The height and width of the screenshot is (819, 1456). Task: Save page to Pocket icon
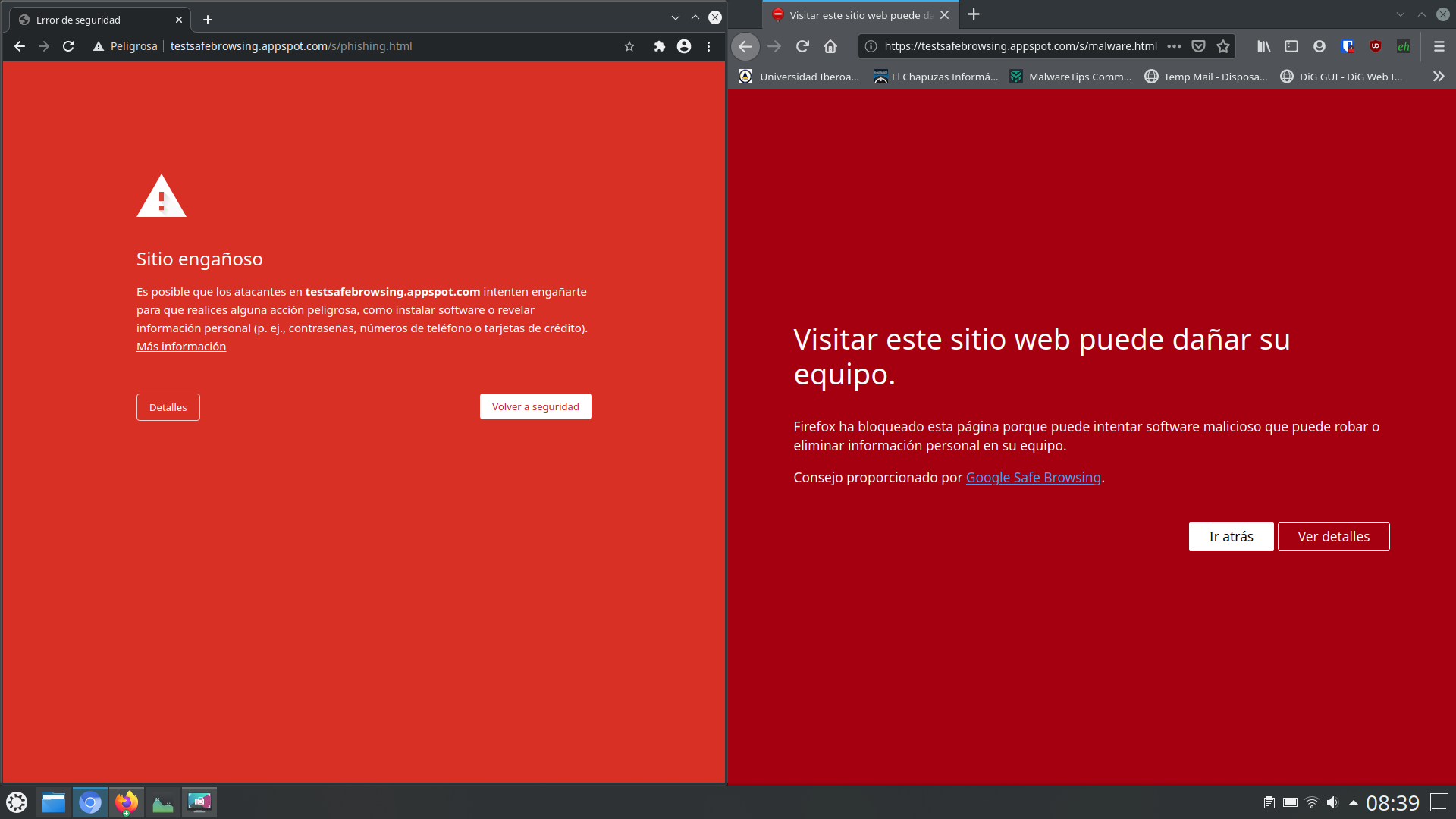click(x=1198, y=46)
